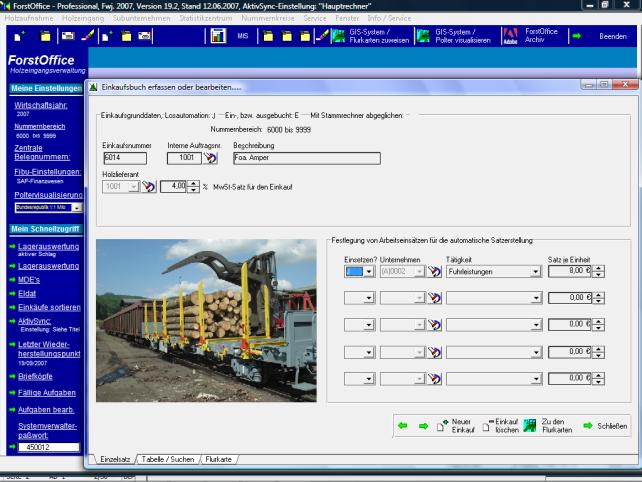This screenshot has height=482, width=642.
Task: Open GIS-System Flurkarten zuweisen
Action: click(371, 36)
